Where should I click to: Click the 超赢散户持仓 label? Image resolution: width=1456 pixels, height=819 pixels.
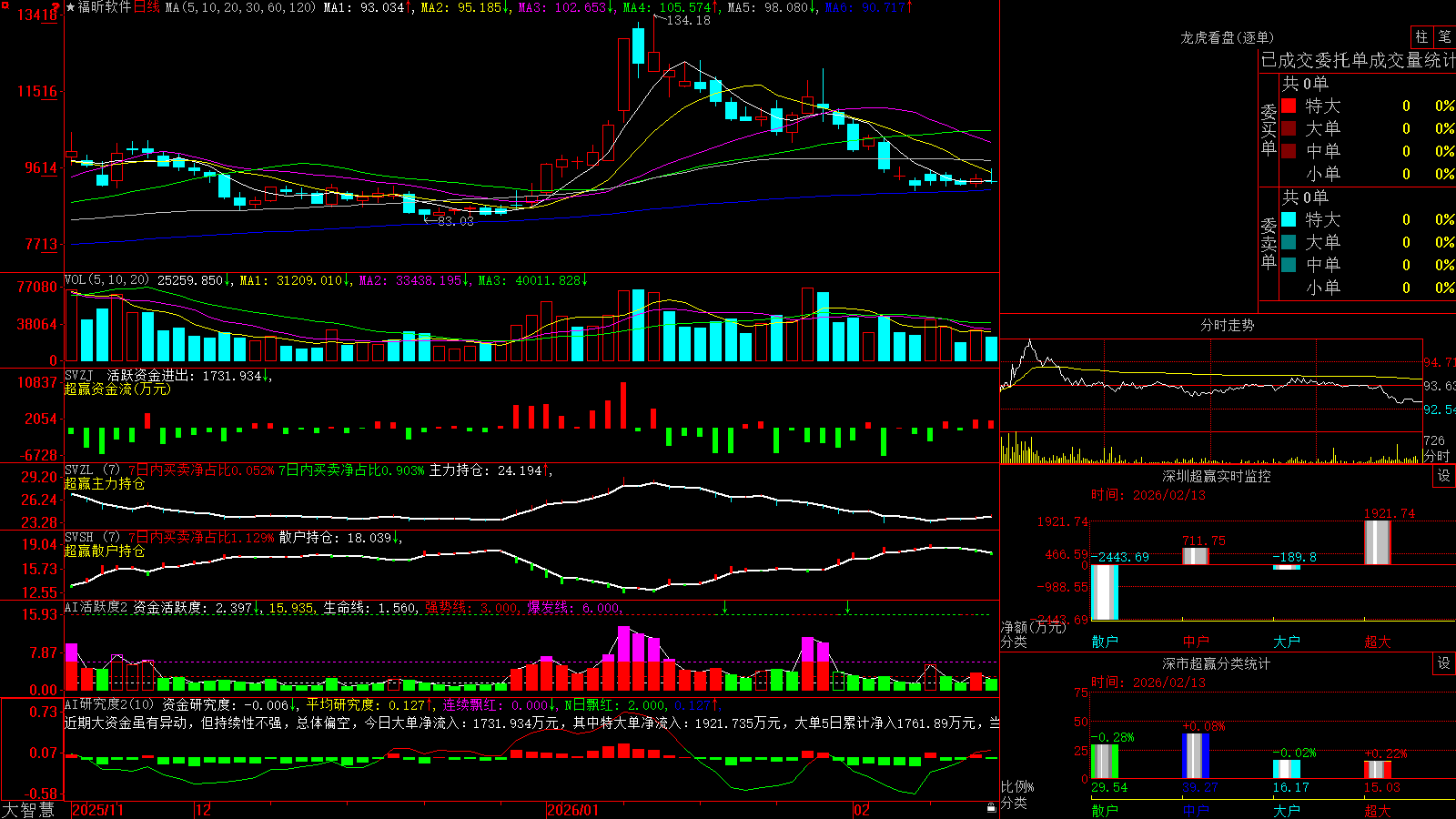tap(105, 551)
